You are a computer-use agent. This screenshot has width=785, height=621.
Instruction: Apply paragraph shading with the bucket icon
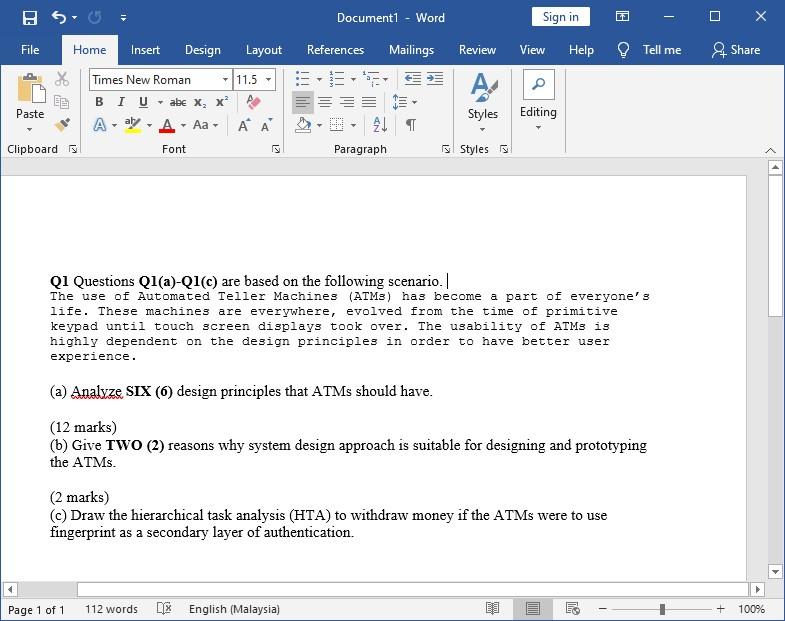tap(303, 125)
